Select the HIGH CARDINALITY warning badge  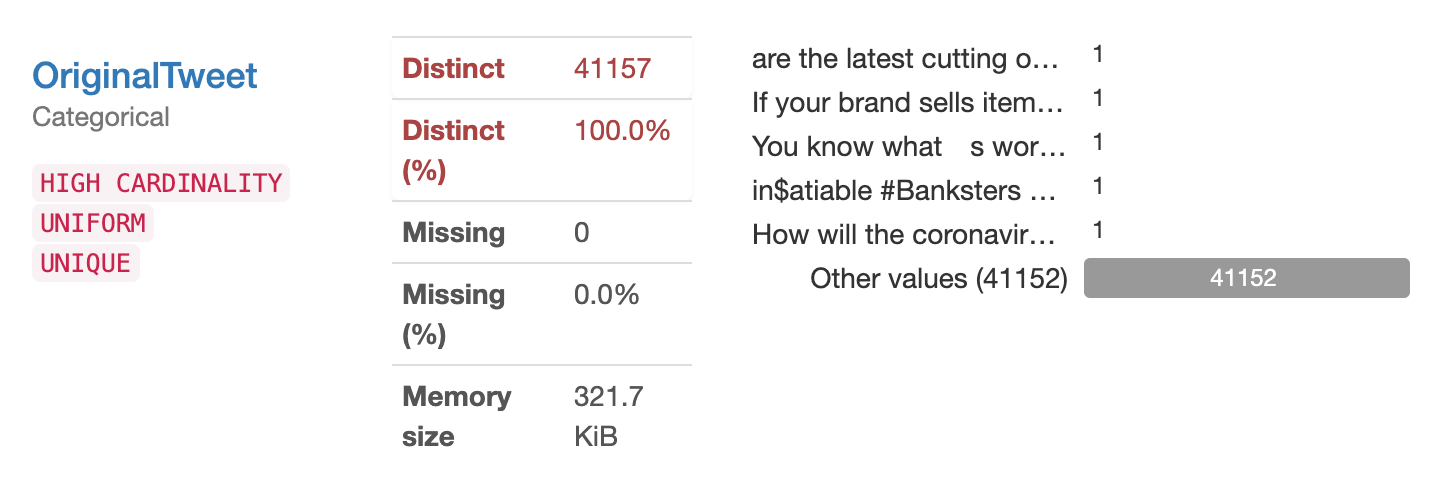[161, 183]
